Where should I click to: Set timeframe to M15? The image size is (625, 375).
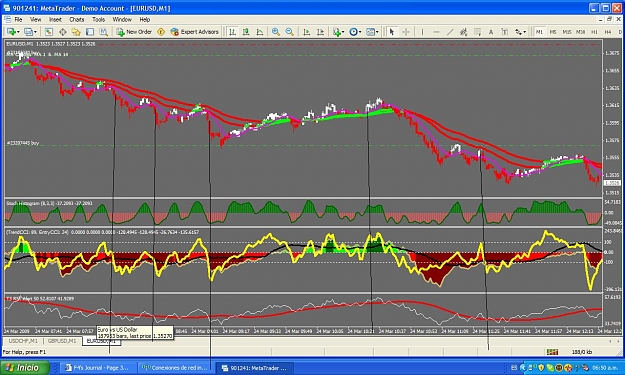(567, 32)
